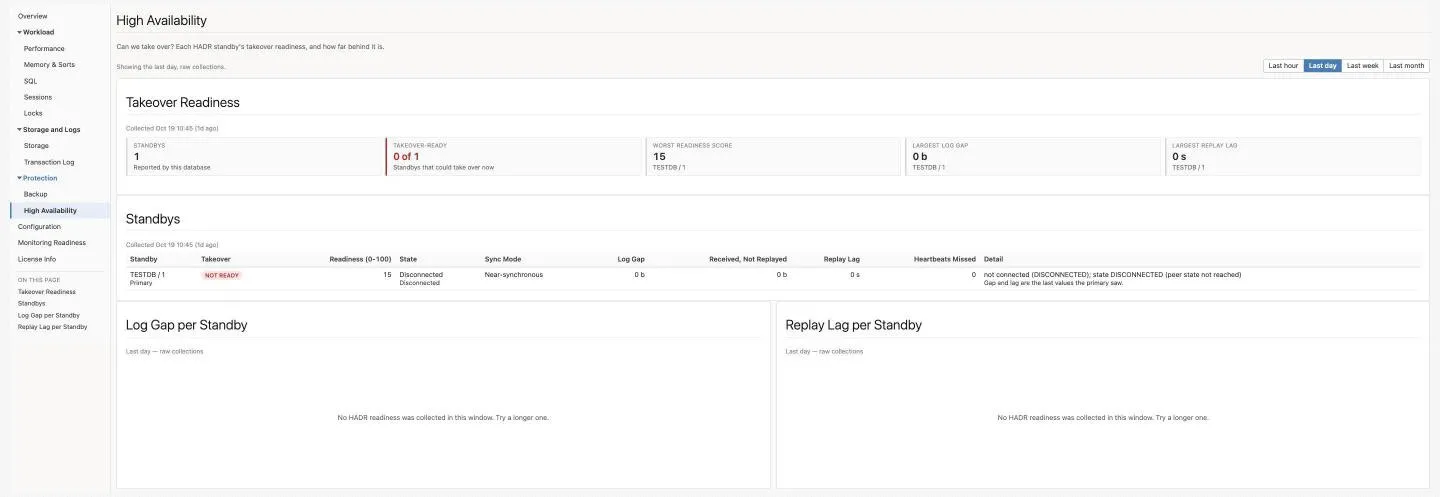Click the Standbys count card
Screen dimensions: 1440x497
click(254, 156)
